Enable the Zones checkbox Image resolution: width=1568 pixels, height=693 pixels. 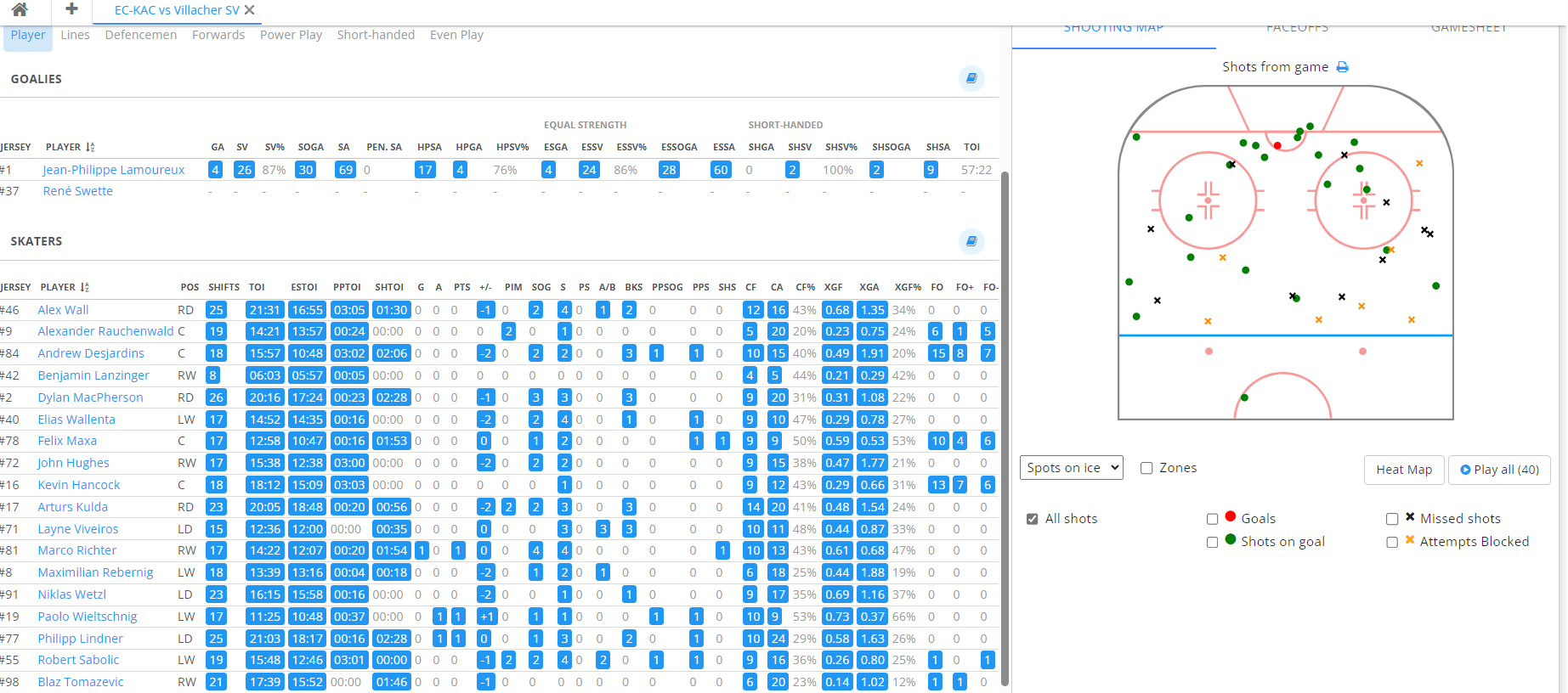[1146, 468]
